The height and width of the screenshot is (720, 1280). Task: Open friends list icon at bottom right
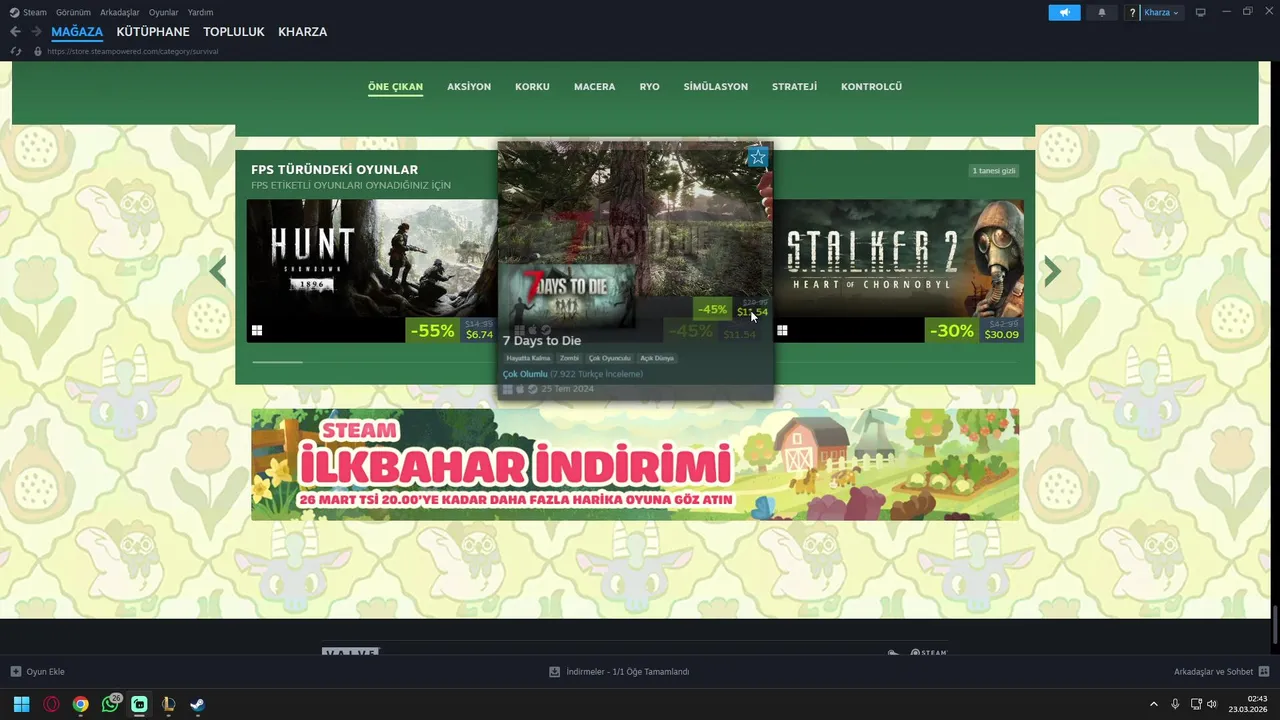[x=1264, y=672]
